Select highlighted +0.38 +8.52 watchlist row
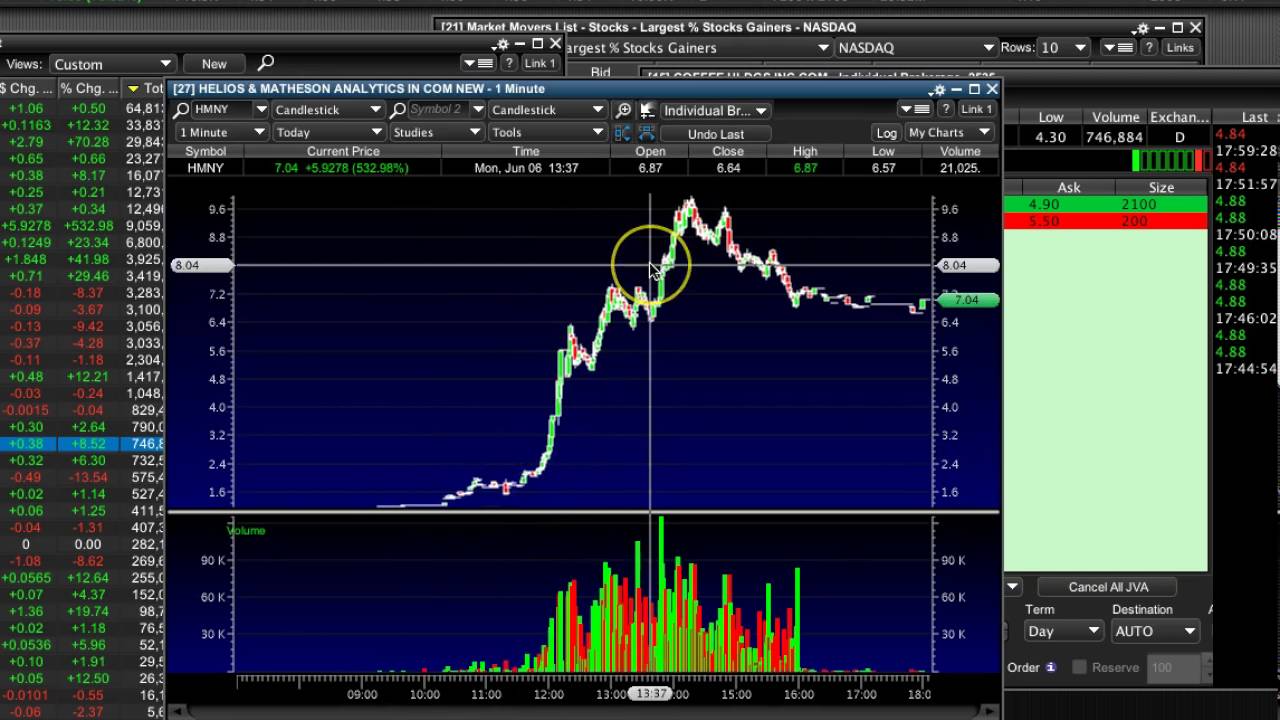This screenshot has height=720, width=1280. click(x=82, y=443)
